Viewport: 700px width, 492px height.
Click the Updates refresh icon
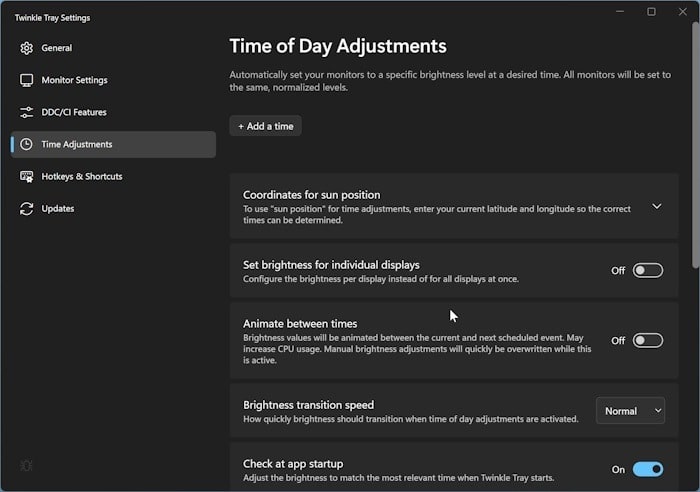[x=26, y=208]
